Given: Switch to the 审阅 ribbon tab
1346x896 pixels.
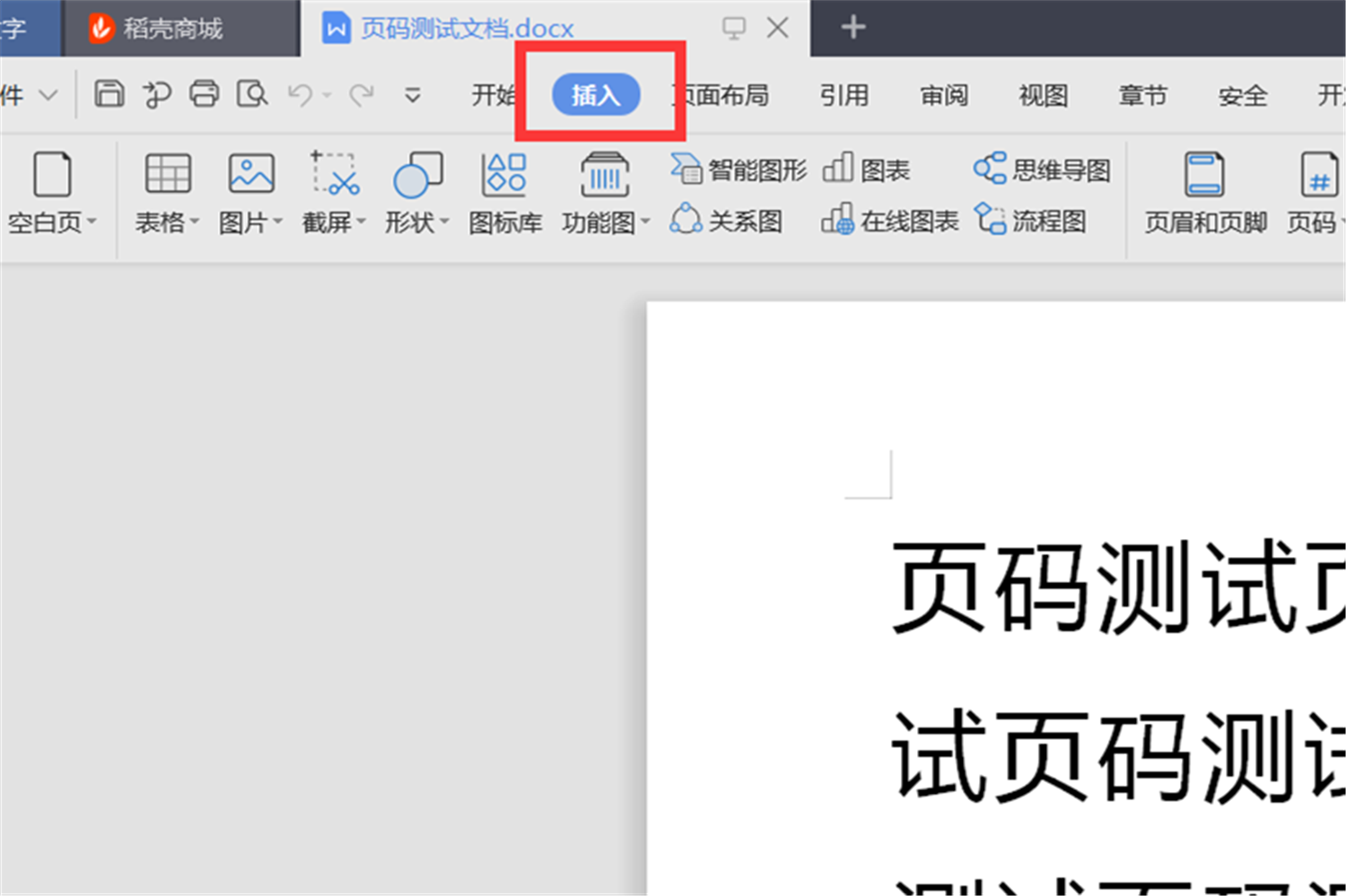Looking at the screenshot, I should tap(944, 95).
